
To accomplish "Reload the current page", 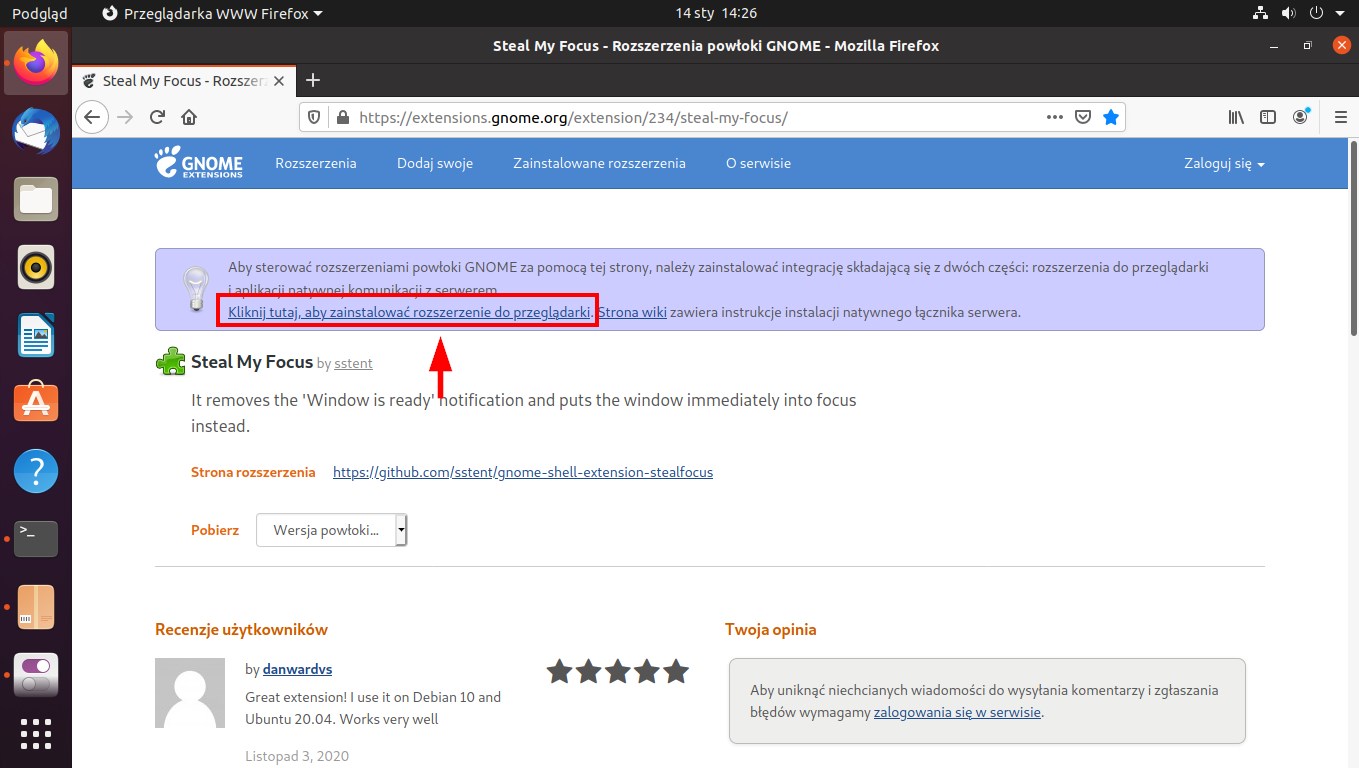I will point(157,117).
